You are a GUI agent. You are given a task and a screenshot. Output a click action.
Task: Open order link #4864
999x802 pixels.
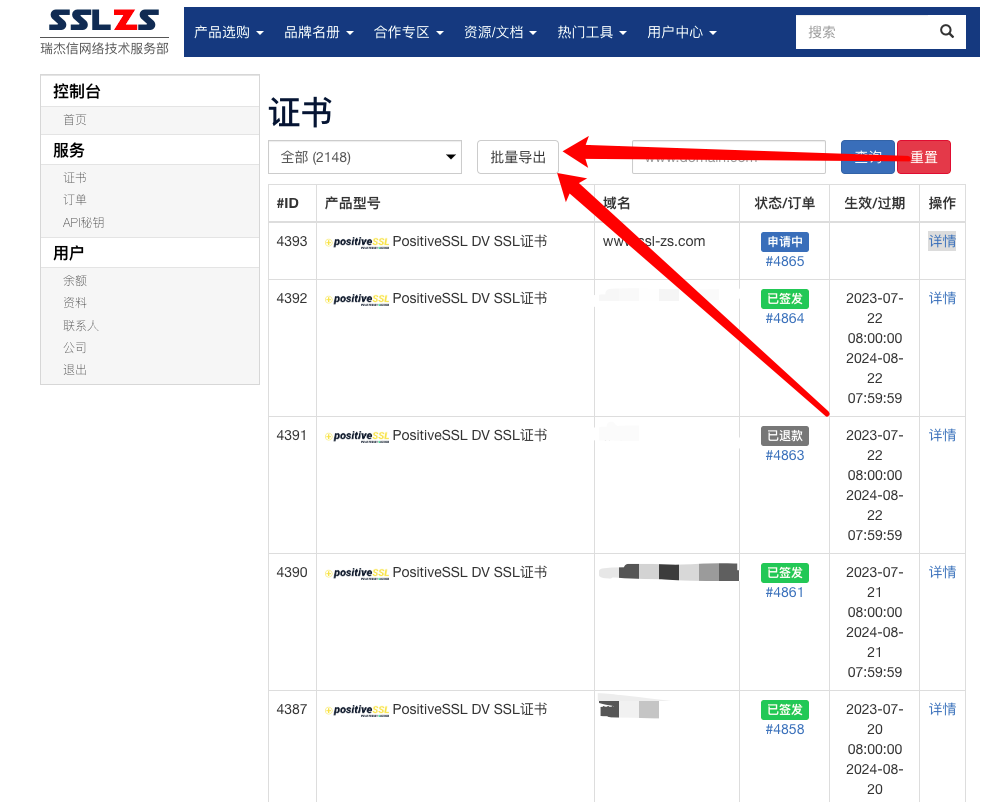784,319
